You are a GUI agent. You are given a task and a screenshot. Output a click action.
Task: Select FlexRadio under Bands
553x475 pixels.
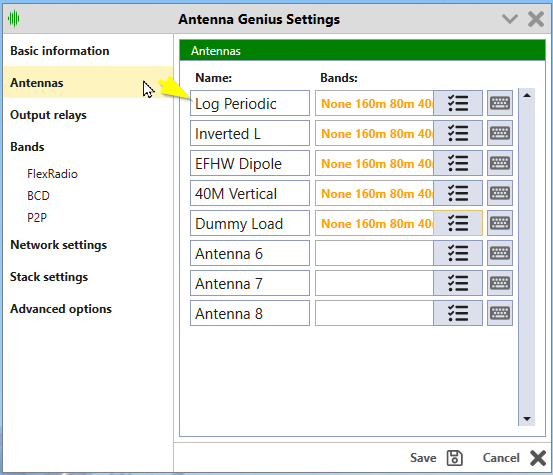(x=52, y=174)
